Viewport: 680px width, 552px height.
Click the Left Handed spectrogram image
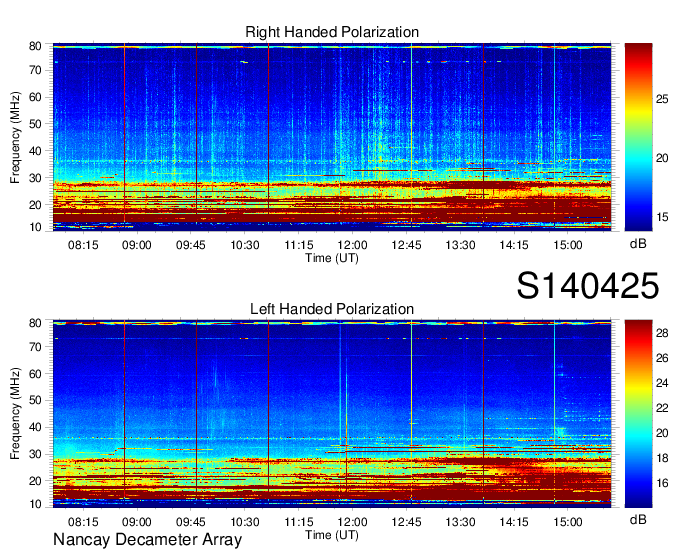(x=332, y=414)
